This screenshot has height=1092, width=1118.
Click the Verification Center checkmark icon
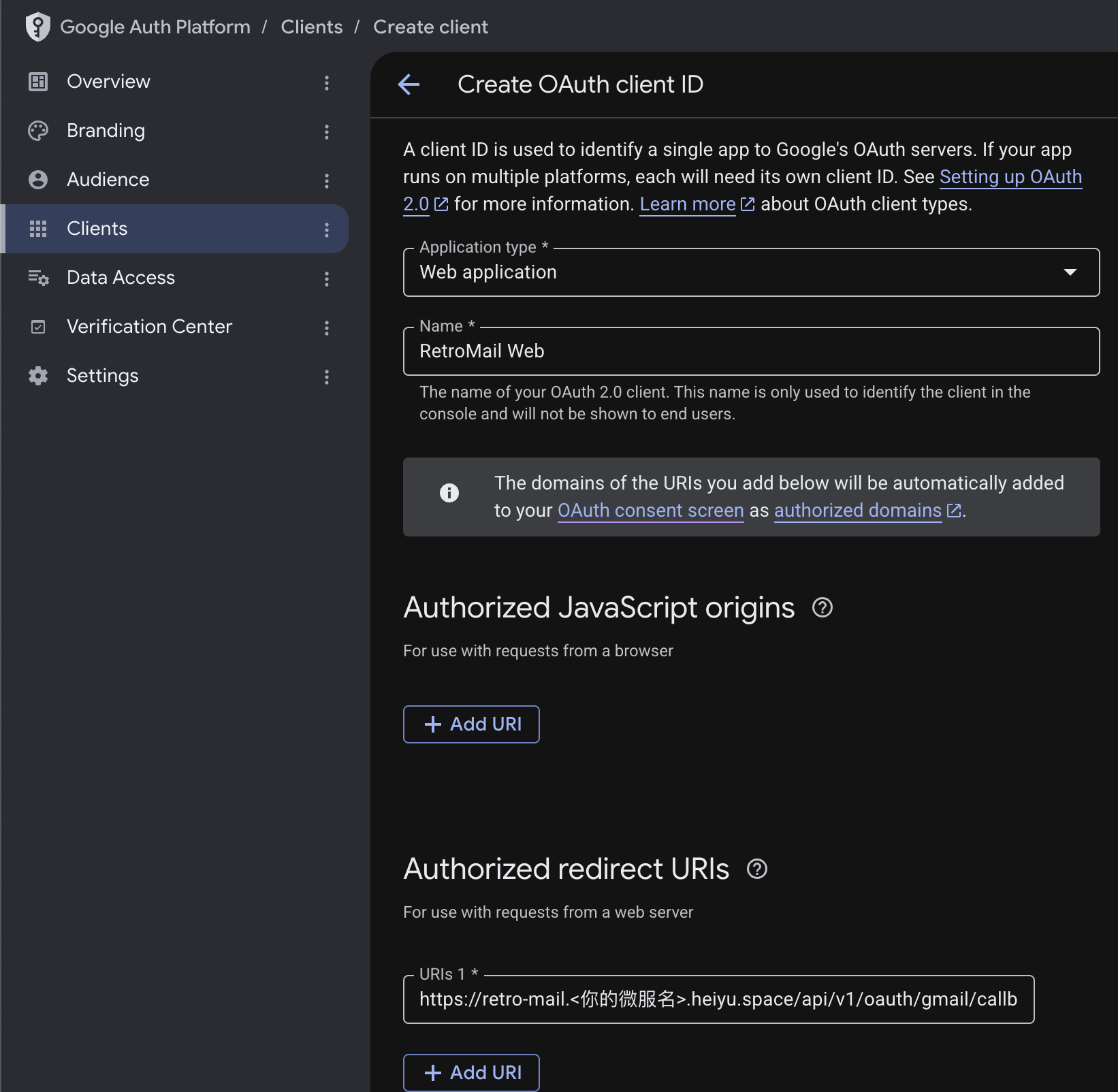pyautogui.click(x=38, y=327)
